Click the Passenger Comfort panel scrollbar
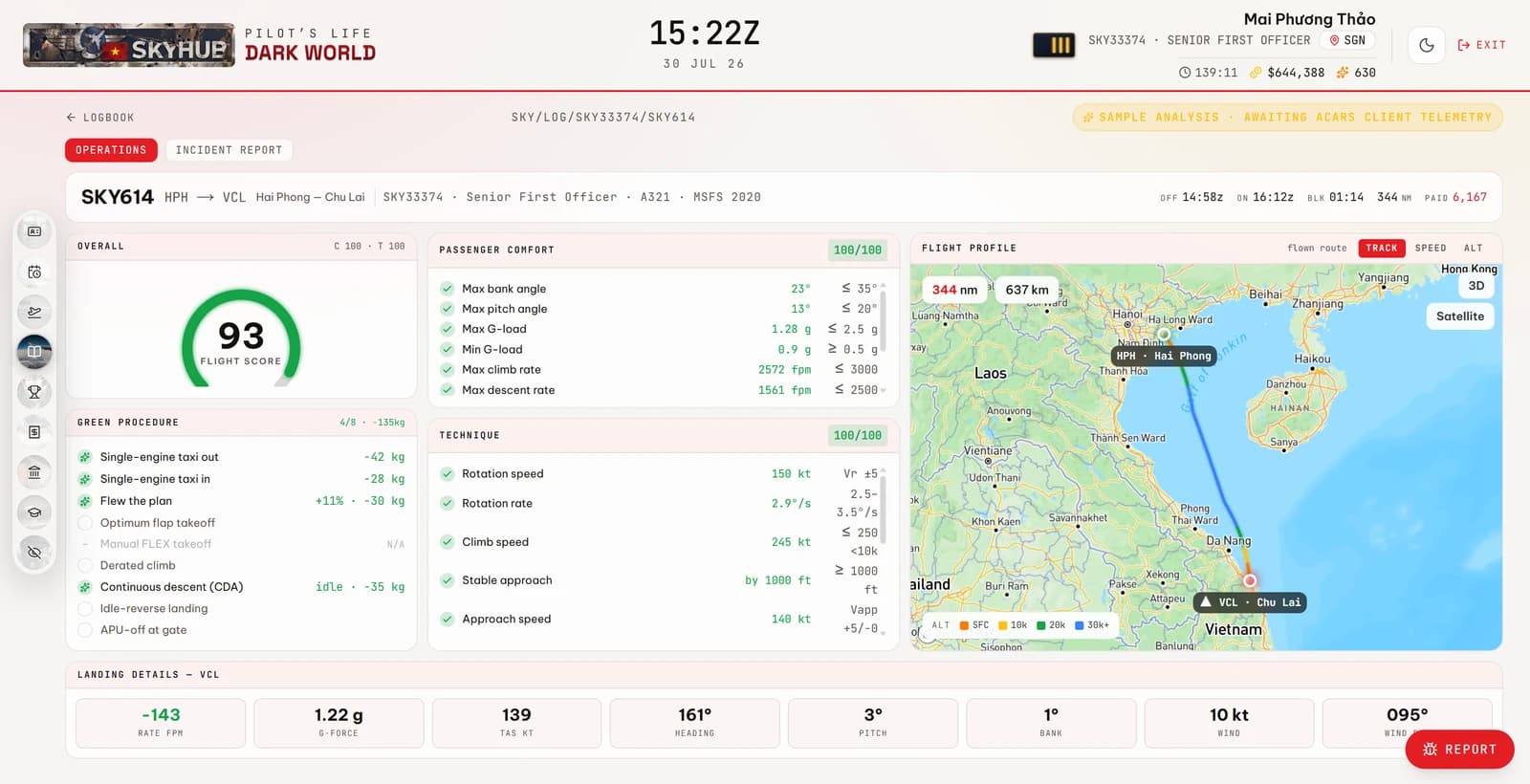This screenshot has height=784, width=1530. (883, 321)
